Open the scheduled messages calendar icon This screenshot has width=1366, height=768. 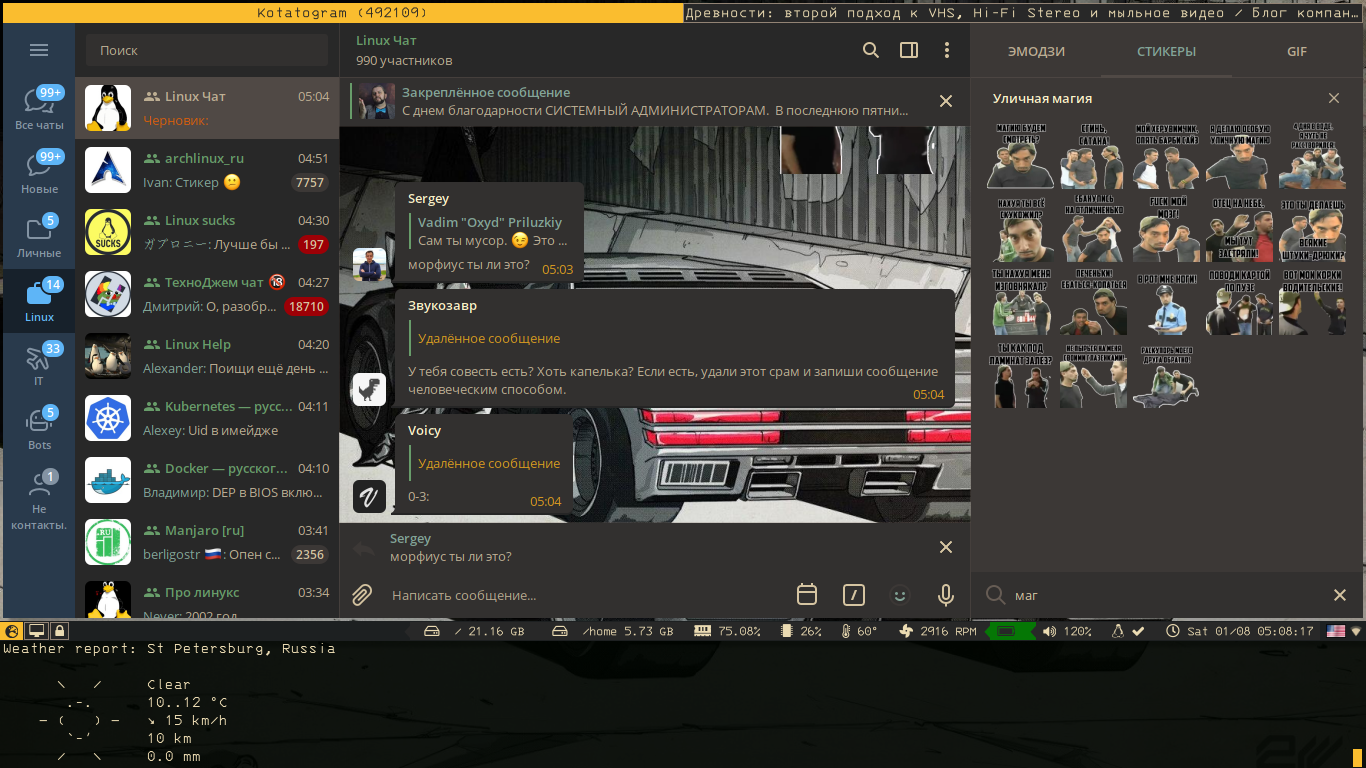tap(807, 594)
